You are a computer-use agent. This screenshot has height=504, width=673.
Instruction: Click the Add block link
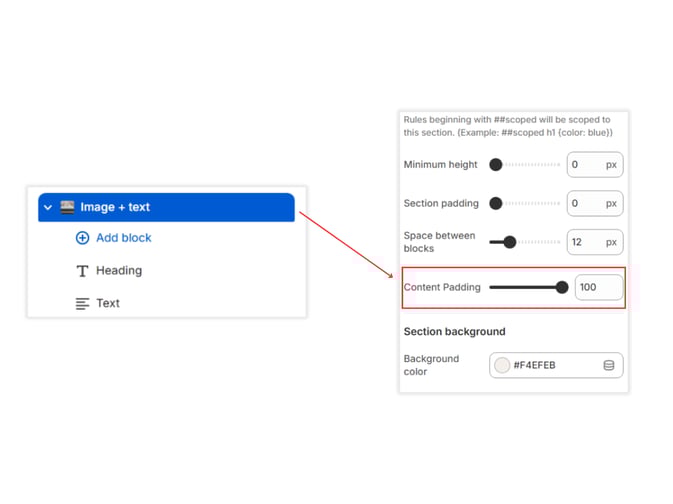123,238
